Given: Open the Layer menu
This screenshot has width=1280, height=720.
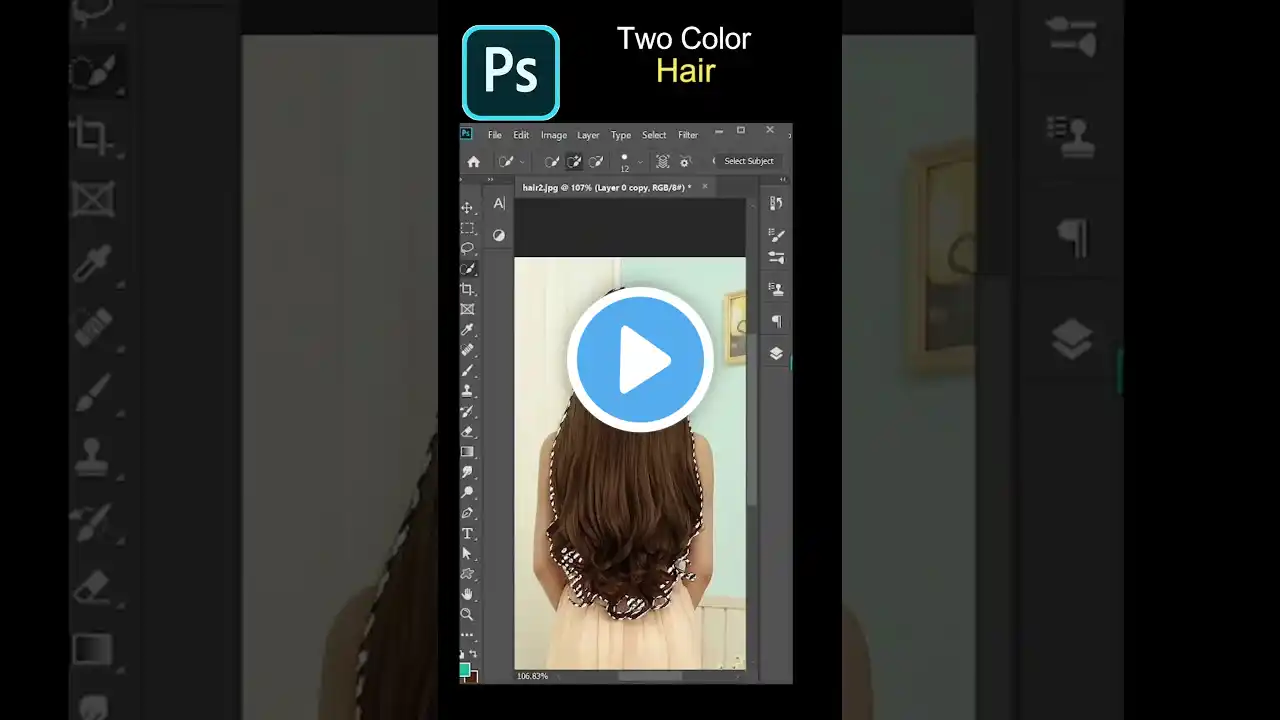Looking at the screenshot, I should pyautogui.click(x=588, y=135).
